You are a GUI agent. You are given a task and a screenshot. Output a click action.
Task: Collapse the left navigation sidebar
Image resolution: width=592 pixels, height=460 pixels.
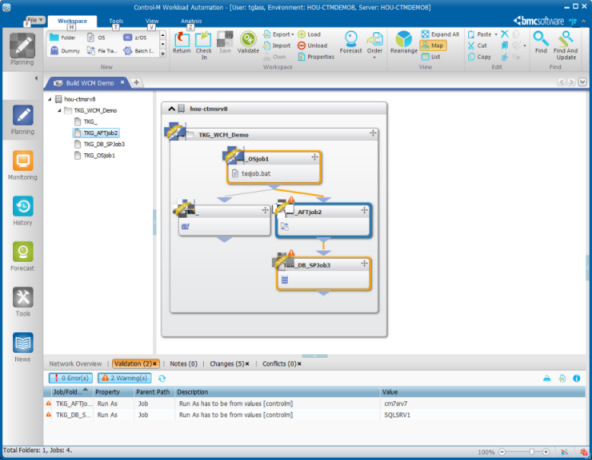pyautogui.click(x=36, y=78)
